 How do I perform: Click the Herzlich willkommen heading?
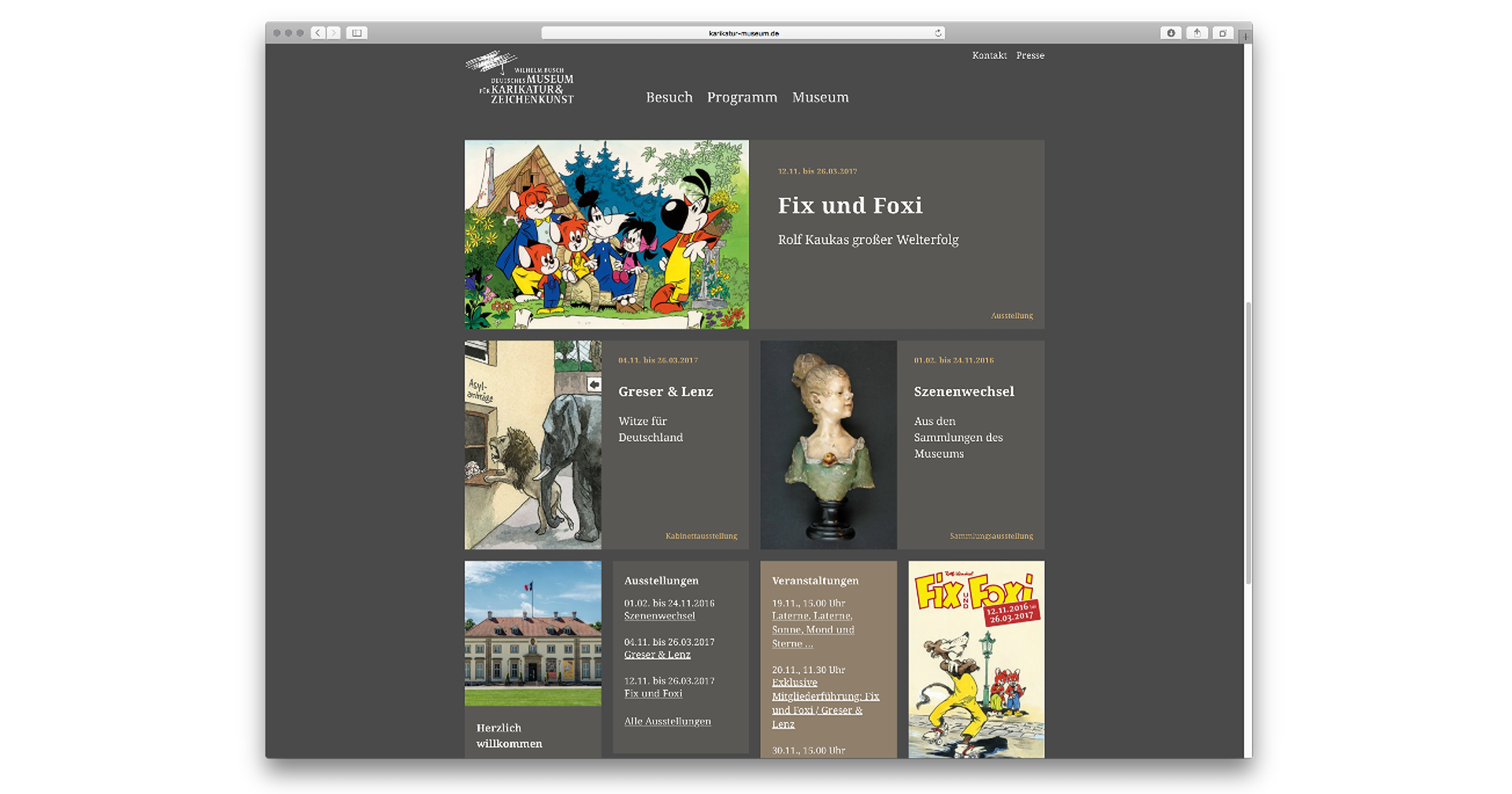click(x=509, y=736)
